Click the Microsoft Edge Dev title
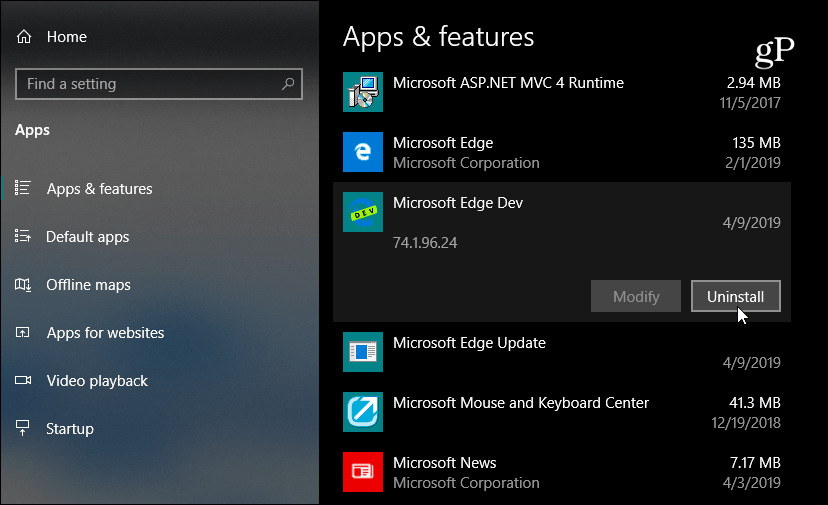This screenshot has height=505, width=828. (x=458, y=203)
